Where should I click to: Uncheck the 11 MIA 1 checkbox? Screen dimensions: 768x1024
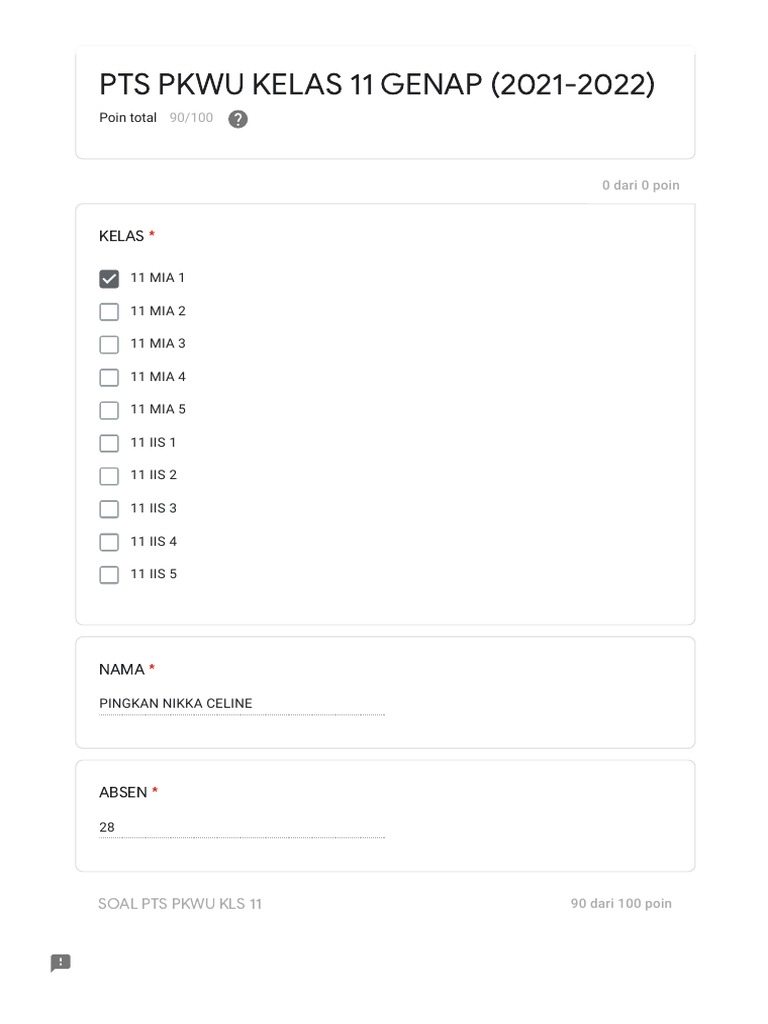tap(109, 279)
